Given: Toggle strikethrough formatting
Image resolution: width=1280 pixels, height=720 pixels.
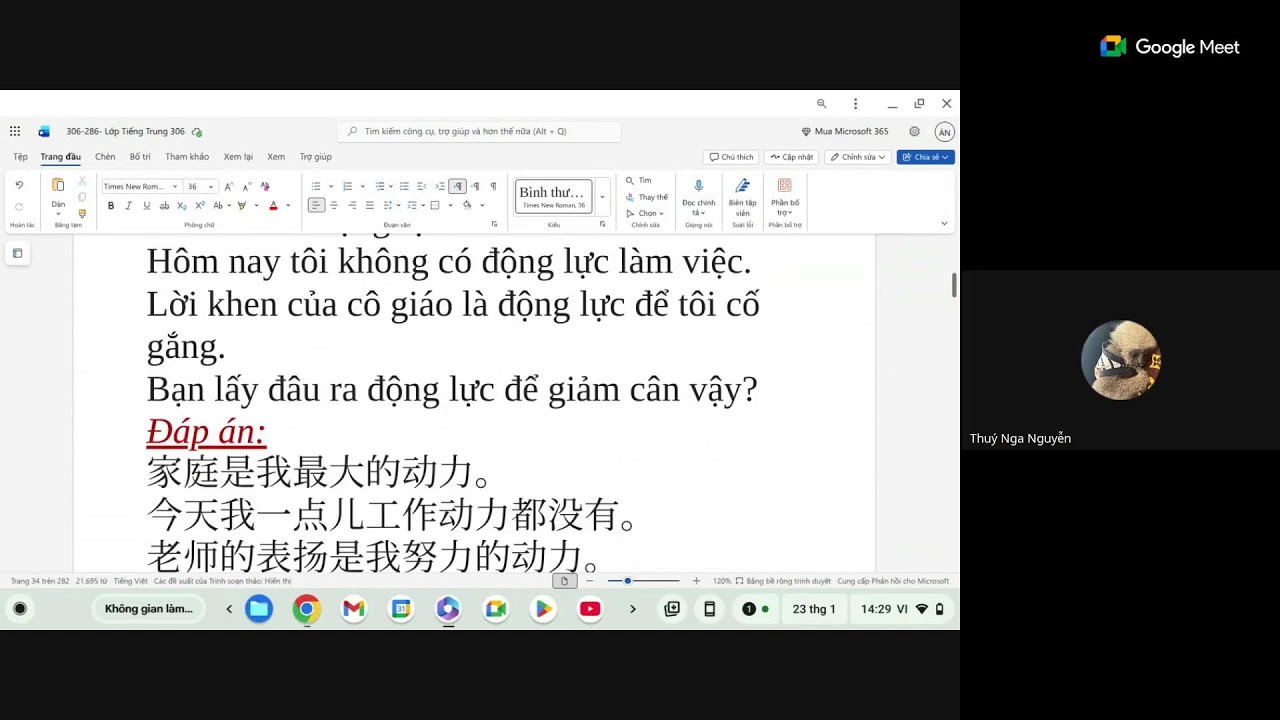Looking at the screenshot, I should pos(164,206).
